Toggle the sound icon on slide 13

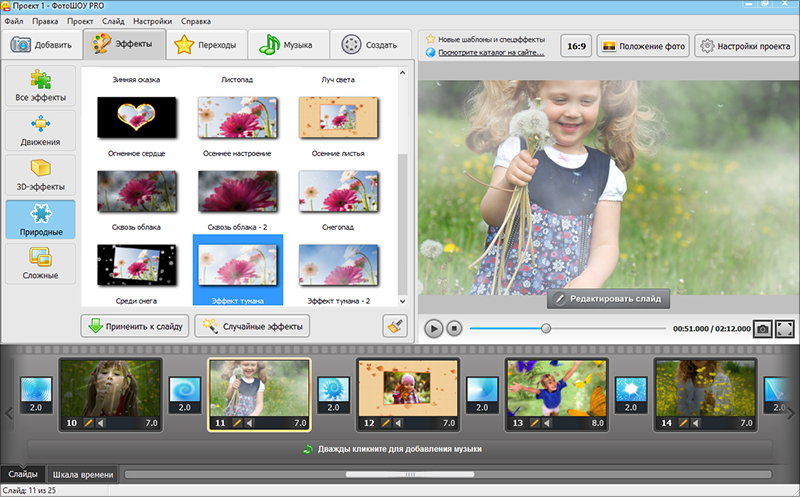[546, 423]
